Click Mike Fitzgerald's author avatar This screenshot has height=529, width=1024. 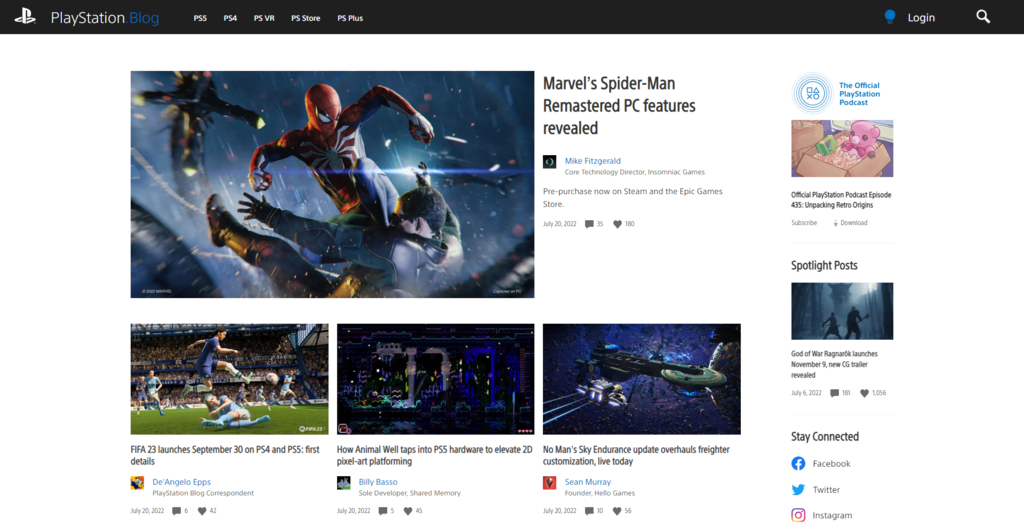pos(550,161)
